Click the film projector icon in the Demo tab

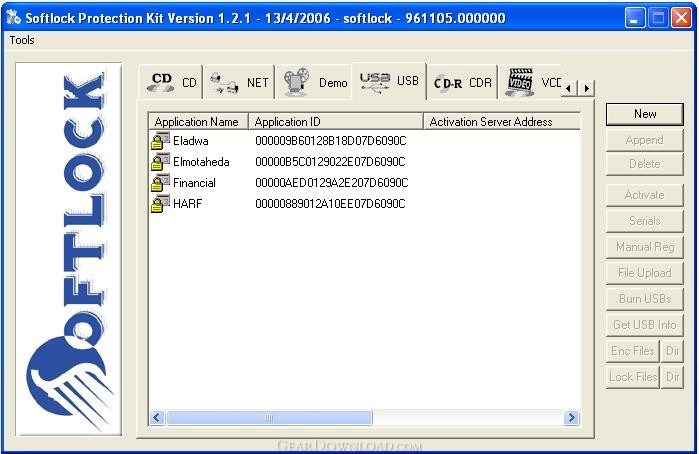coord(297,82)
